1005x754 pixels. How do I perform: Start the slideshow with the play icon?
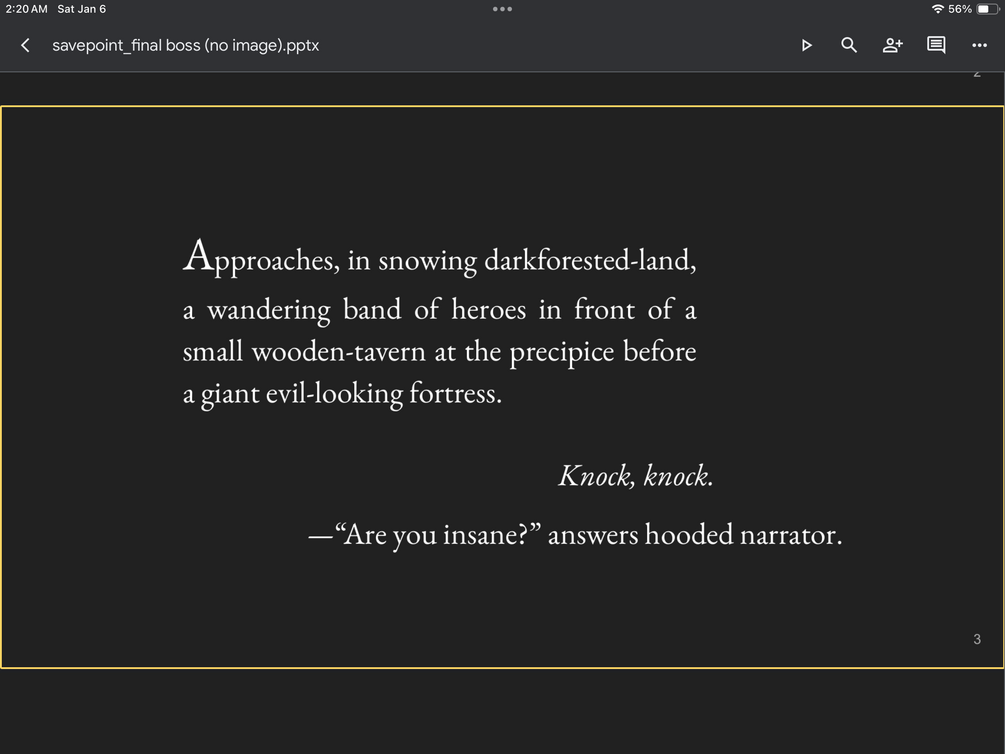tap(807, 46)
